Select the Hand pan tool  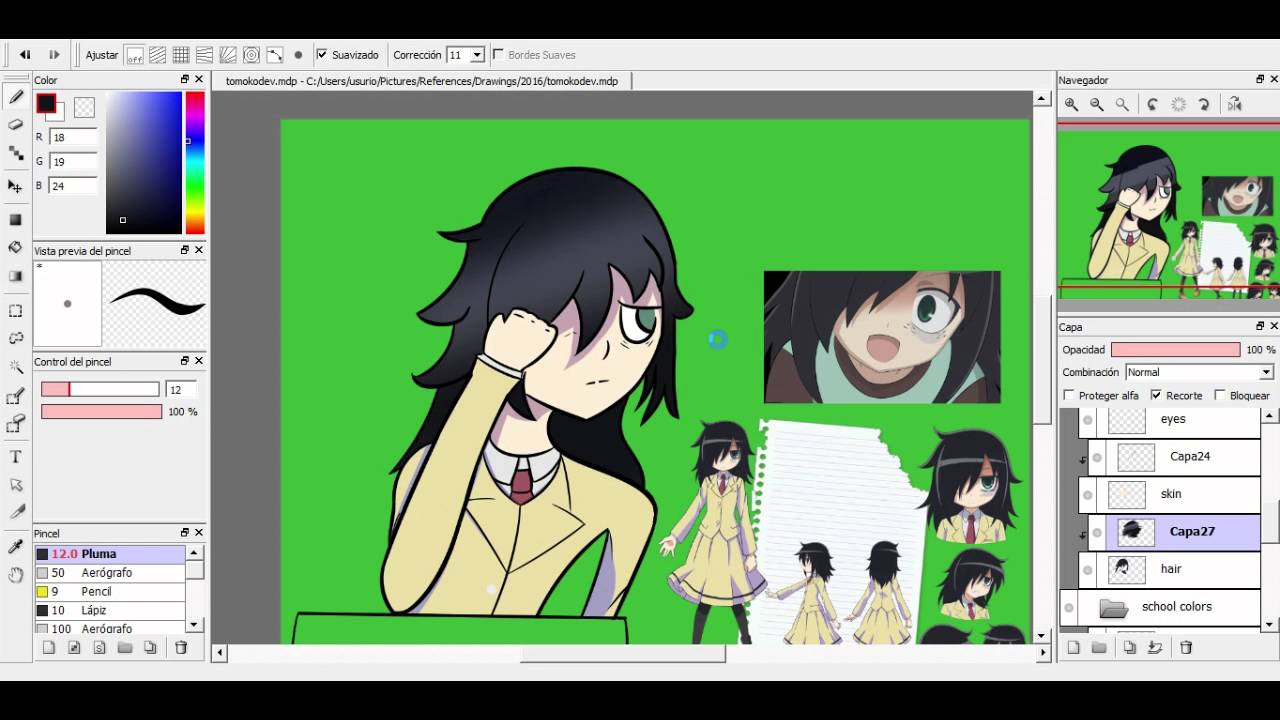click(15, 574)
